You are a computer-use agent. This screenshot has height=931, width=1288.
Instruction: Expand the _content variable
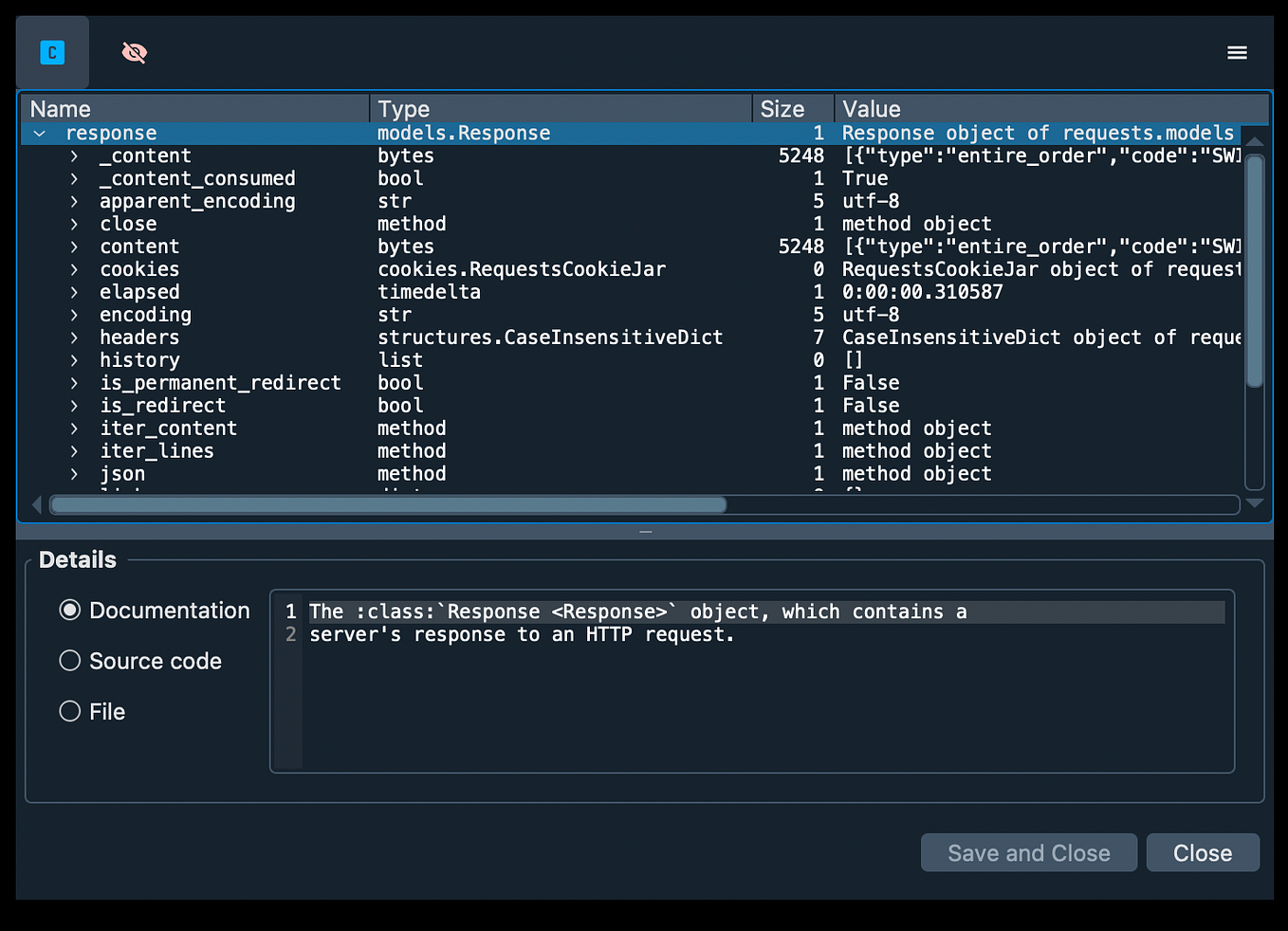75,155
